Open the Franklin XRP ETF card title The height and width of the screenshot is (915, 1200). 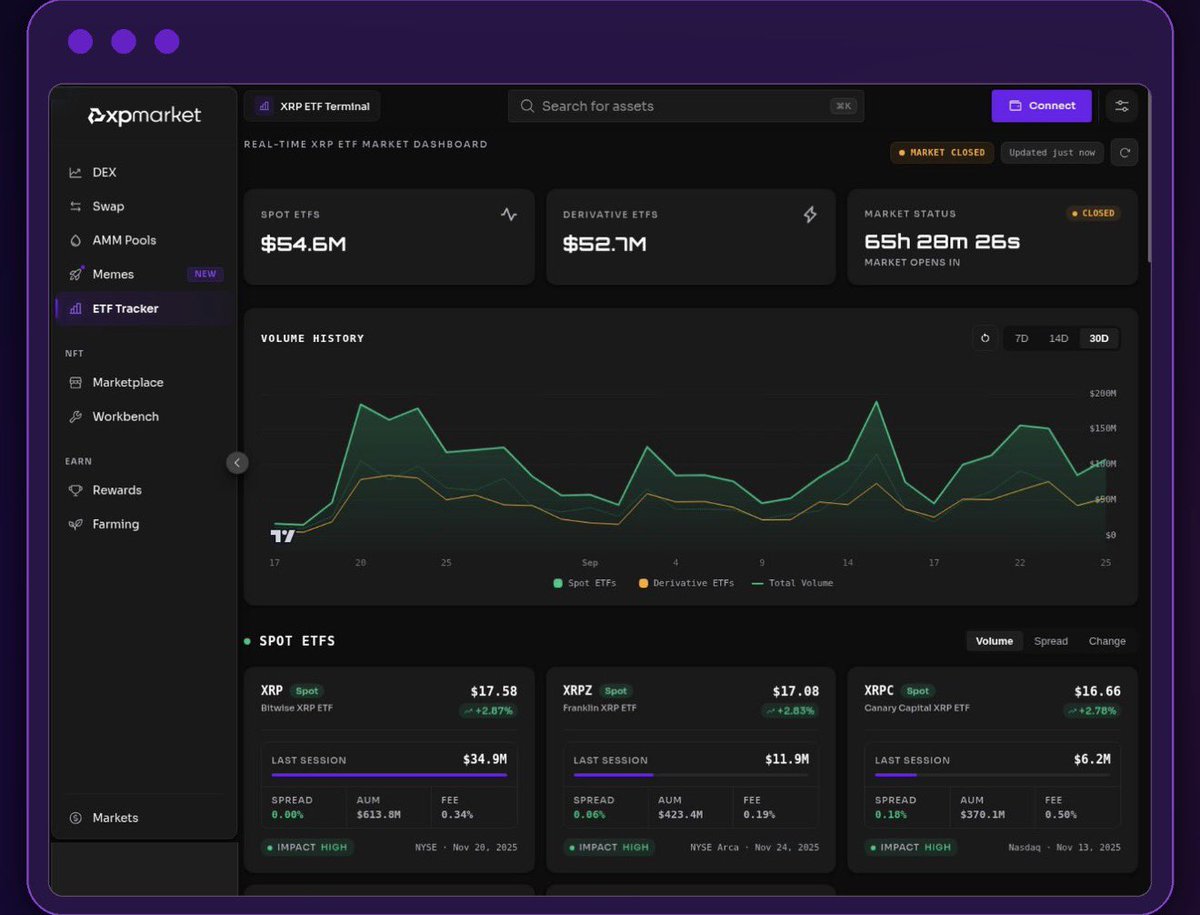click(599, 708)
